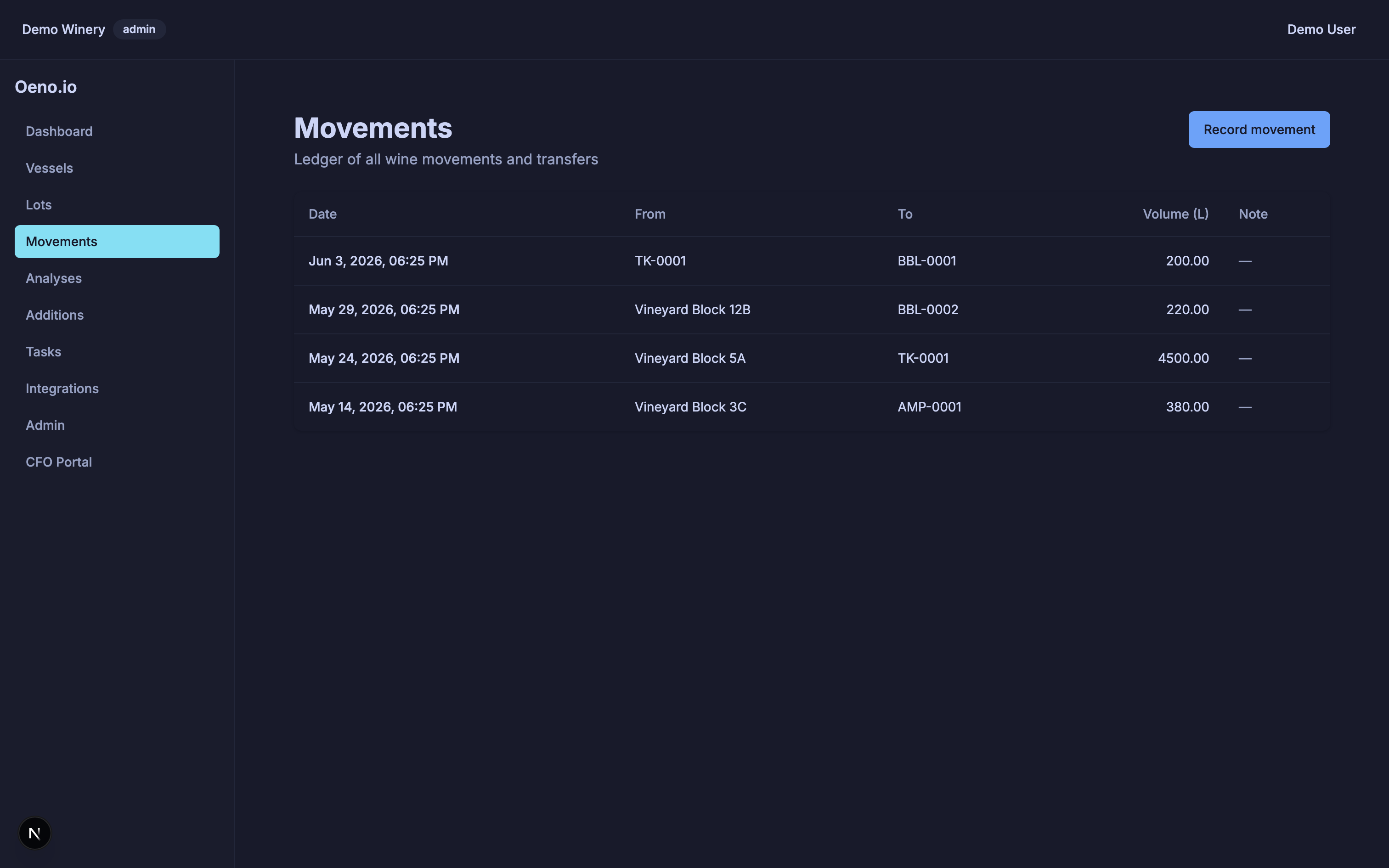Image resolution: width=1389 pixels, height=868 pixels.
Task: Open the Next.js dev tools badge
Action: coord(34,833)
